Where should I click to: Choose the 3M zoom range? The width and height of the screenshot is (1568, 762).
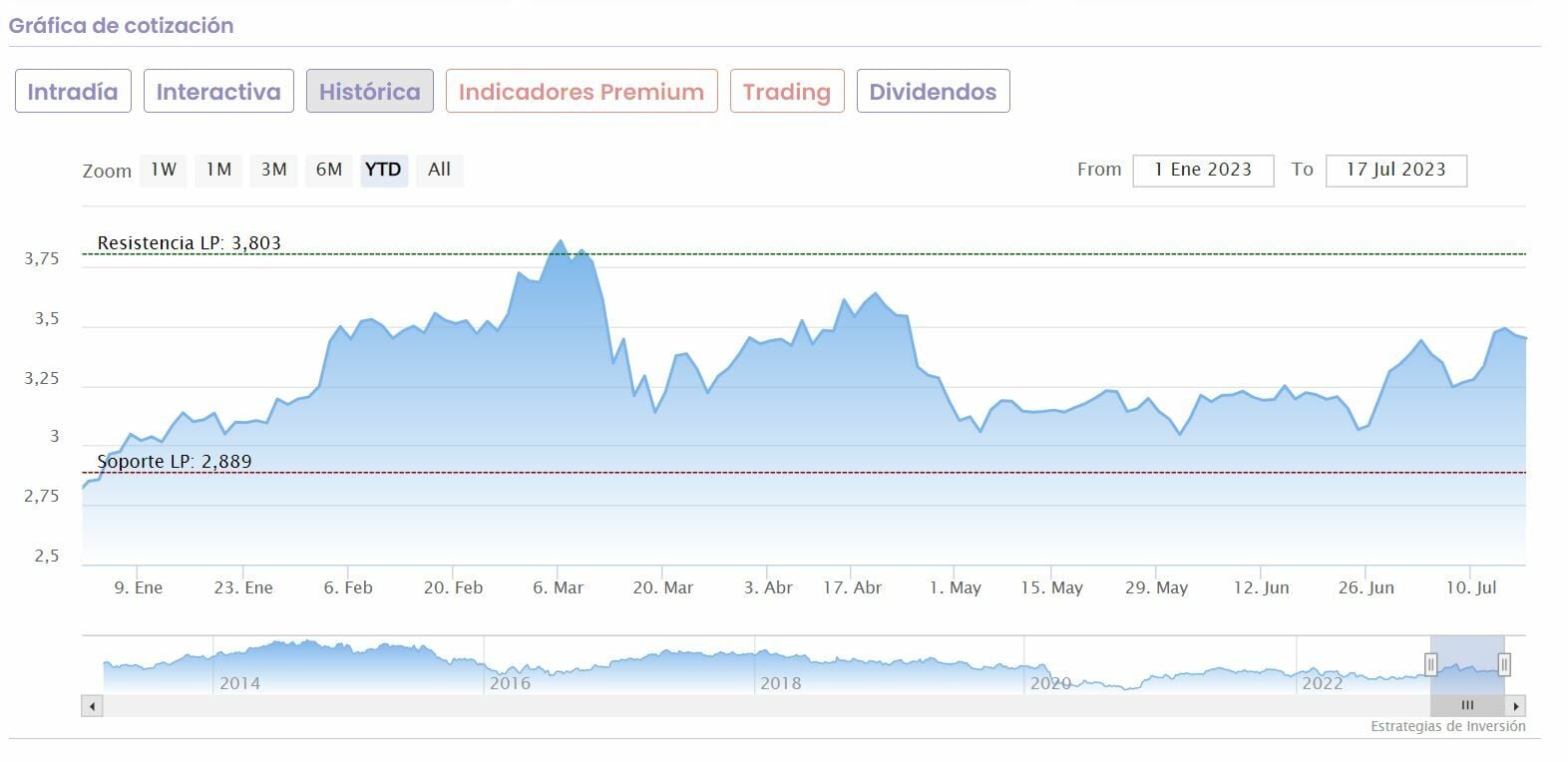[274, 170]
